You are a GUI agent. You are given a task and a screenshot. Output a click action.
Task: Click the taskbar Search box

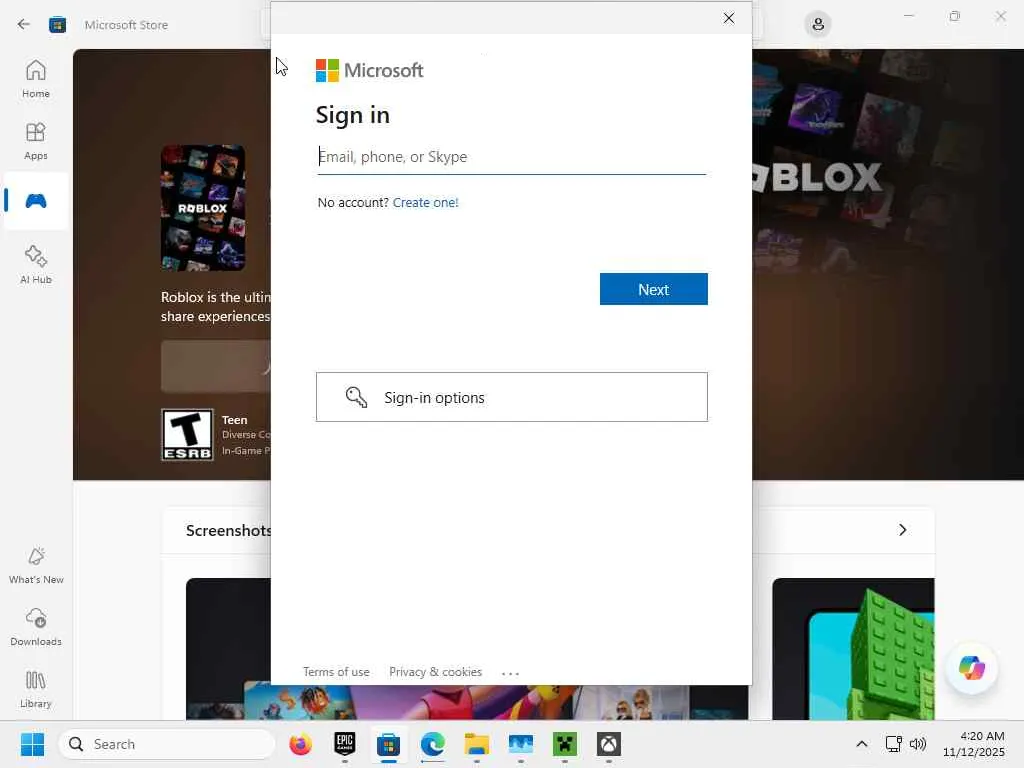click(167, 744)
